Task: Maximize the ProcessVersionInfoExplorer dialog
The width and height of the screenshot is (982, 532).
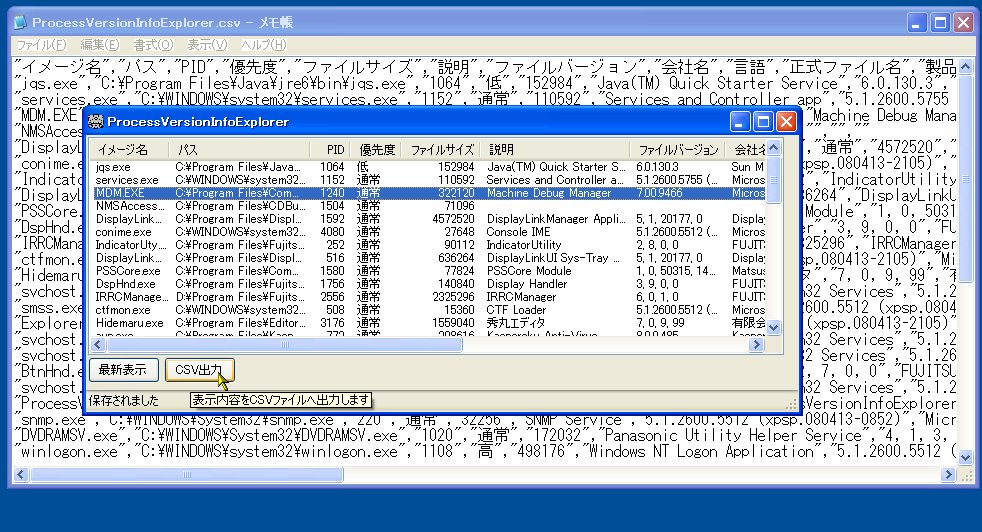Action: coord(763,122)
